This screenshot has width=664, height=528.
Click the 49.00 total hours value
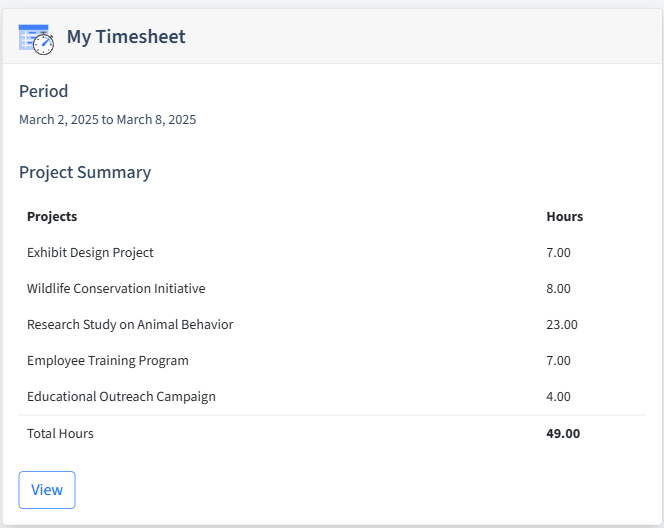[x=563, y=434]
